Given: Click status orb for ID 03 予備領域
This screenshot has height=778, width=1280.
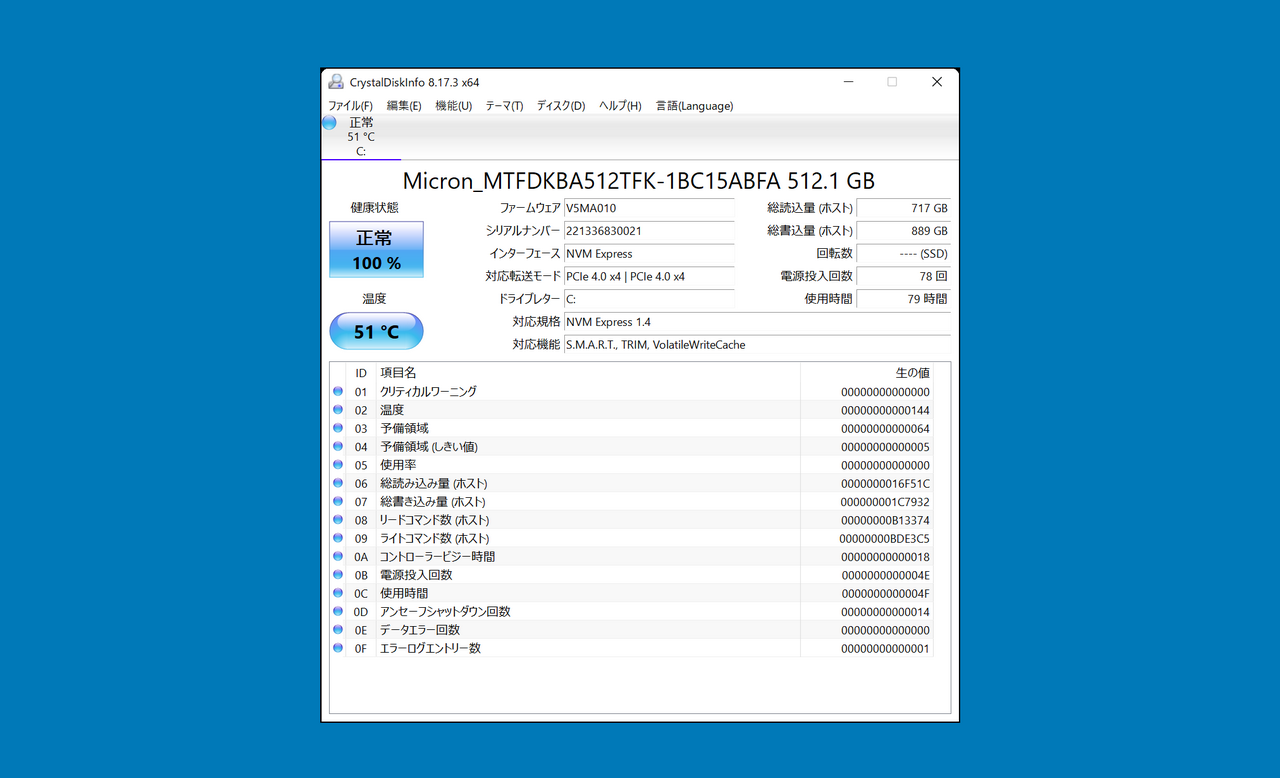Looking at the screenshot, I should click(338, 428).
